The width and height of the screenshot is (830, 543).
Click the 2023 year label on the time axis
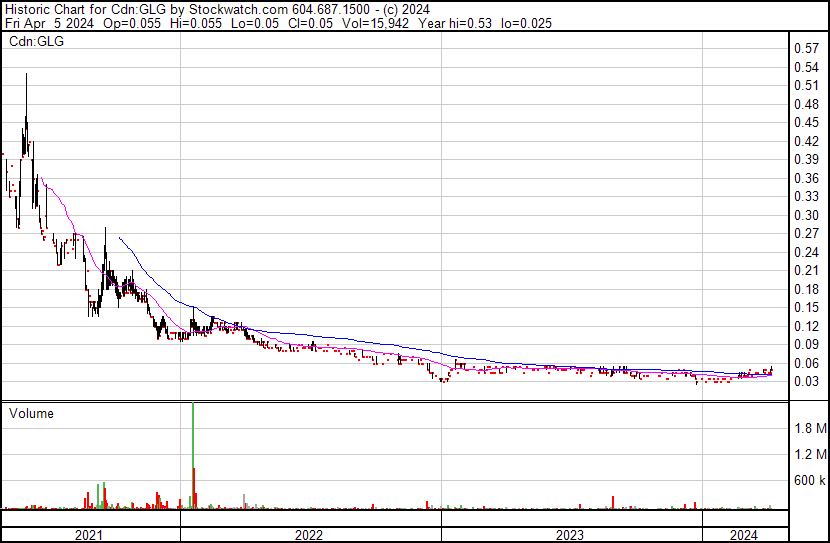coord(570,535)
